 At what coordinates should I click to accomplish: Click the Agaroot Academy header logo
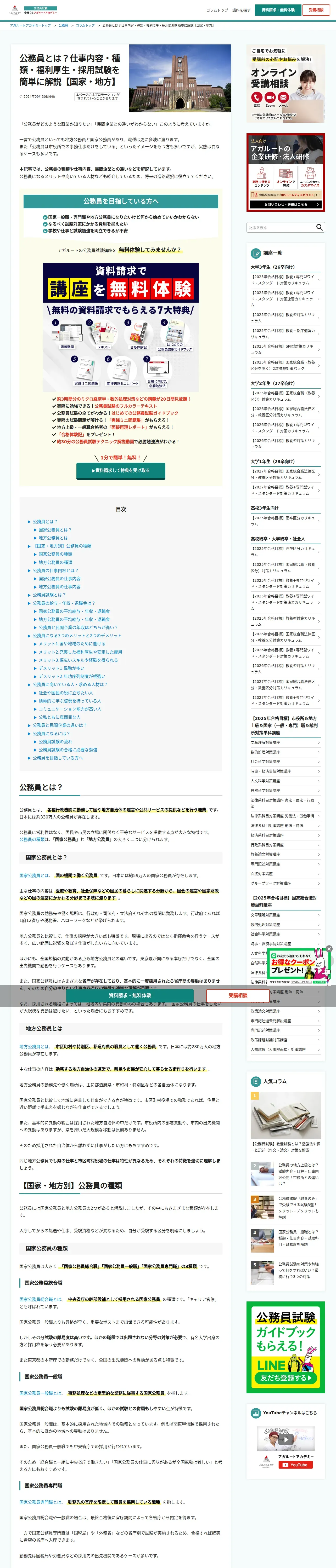(32, 10)
